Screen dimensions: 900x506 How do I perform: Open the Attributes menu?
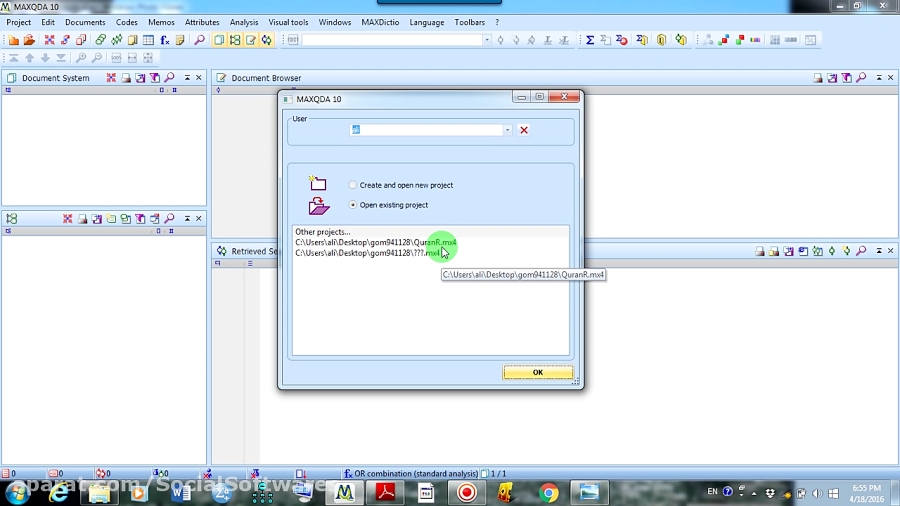(202, 22)
